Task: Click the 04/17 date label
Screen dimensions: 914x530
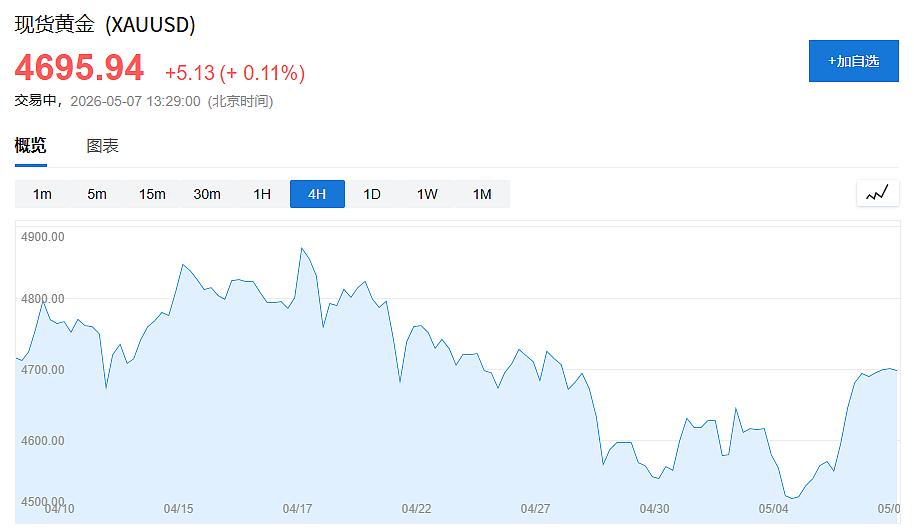Action: click(x=297, y=508)
